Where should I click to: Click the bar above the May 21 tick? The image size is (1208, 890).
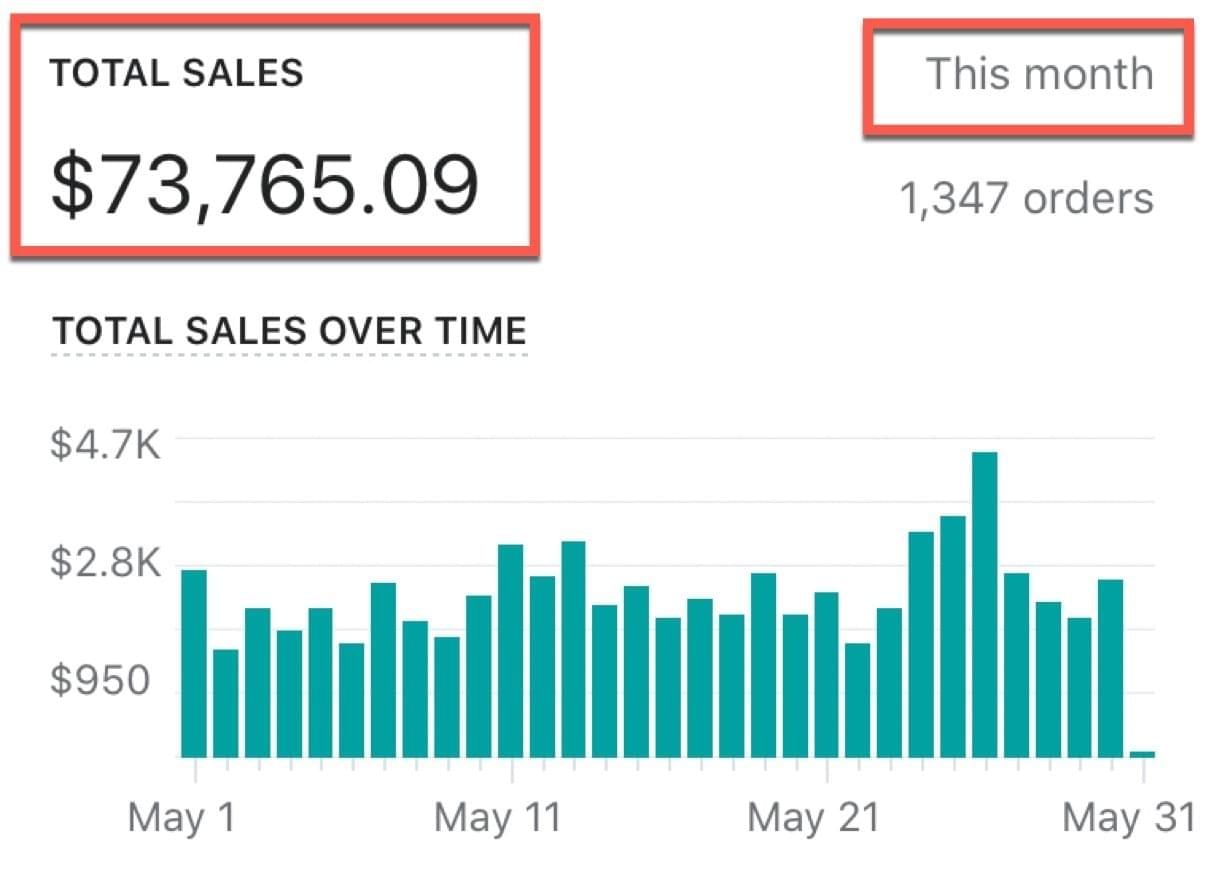click(x=826, y=675)
